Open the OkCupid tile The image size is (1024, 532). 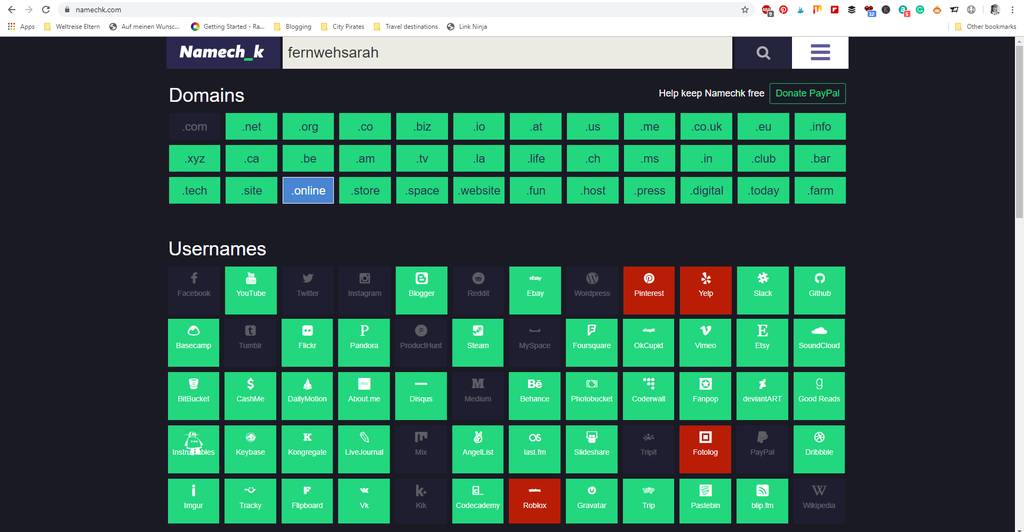click(648, 343)
